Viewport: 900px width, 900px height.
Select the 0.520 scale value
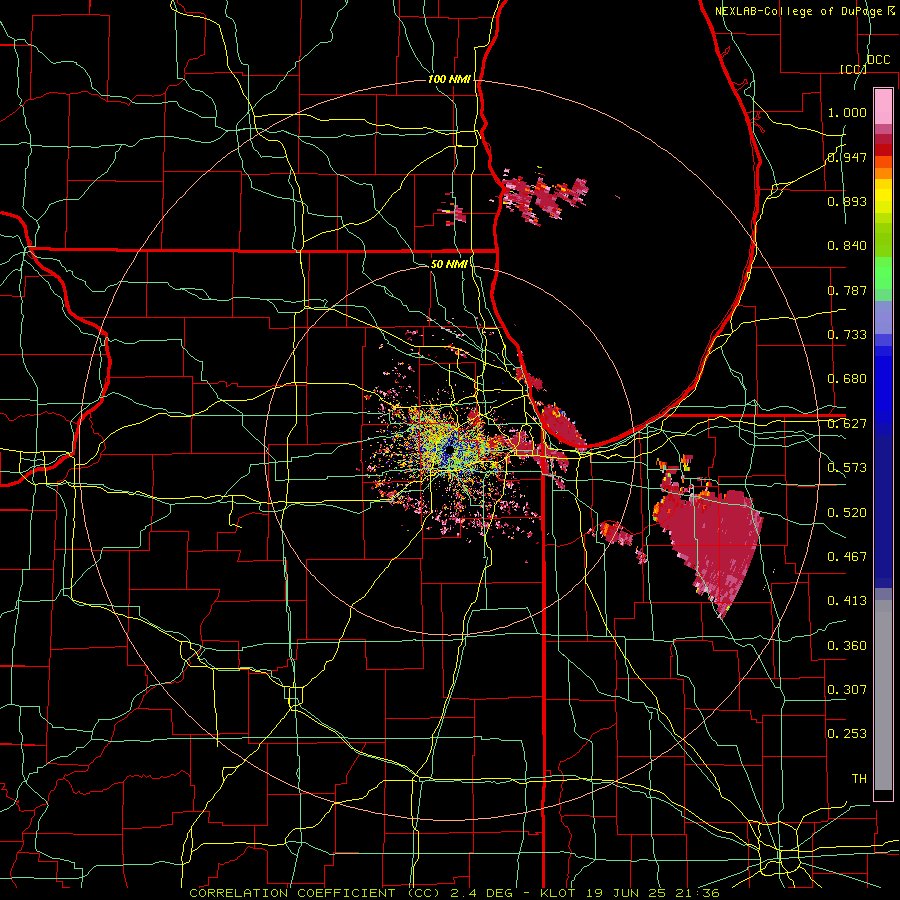[x=847, y=513]
